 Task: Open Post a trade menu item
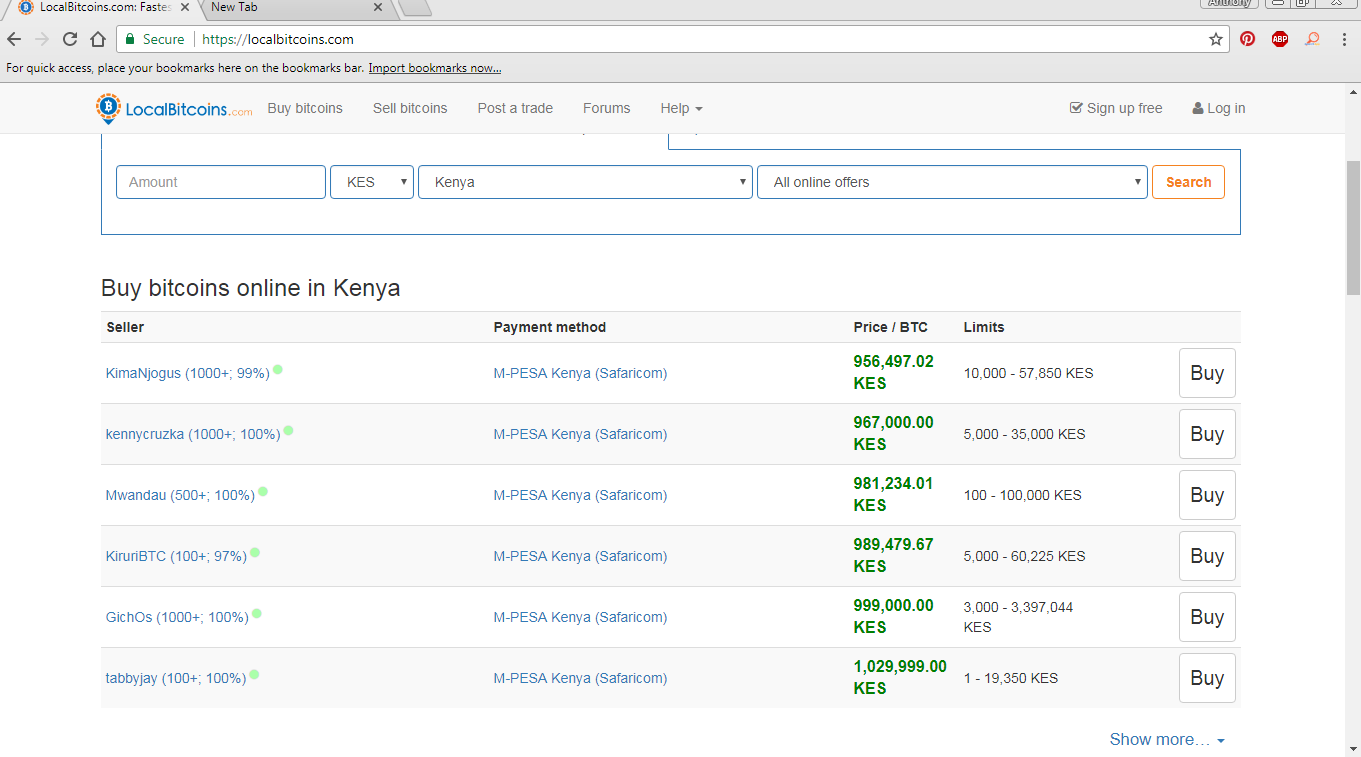click(515, 108)
